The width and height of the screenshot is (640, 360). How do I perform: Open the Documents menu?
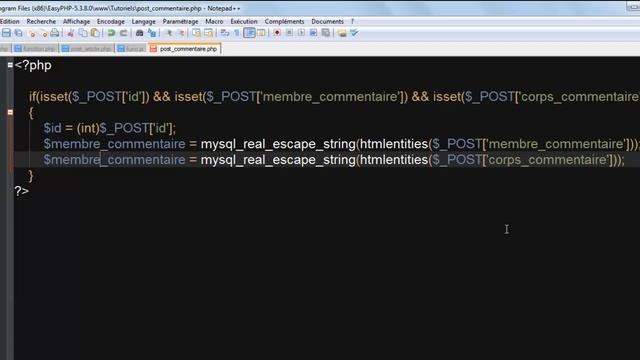(327, 21)
